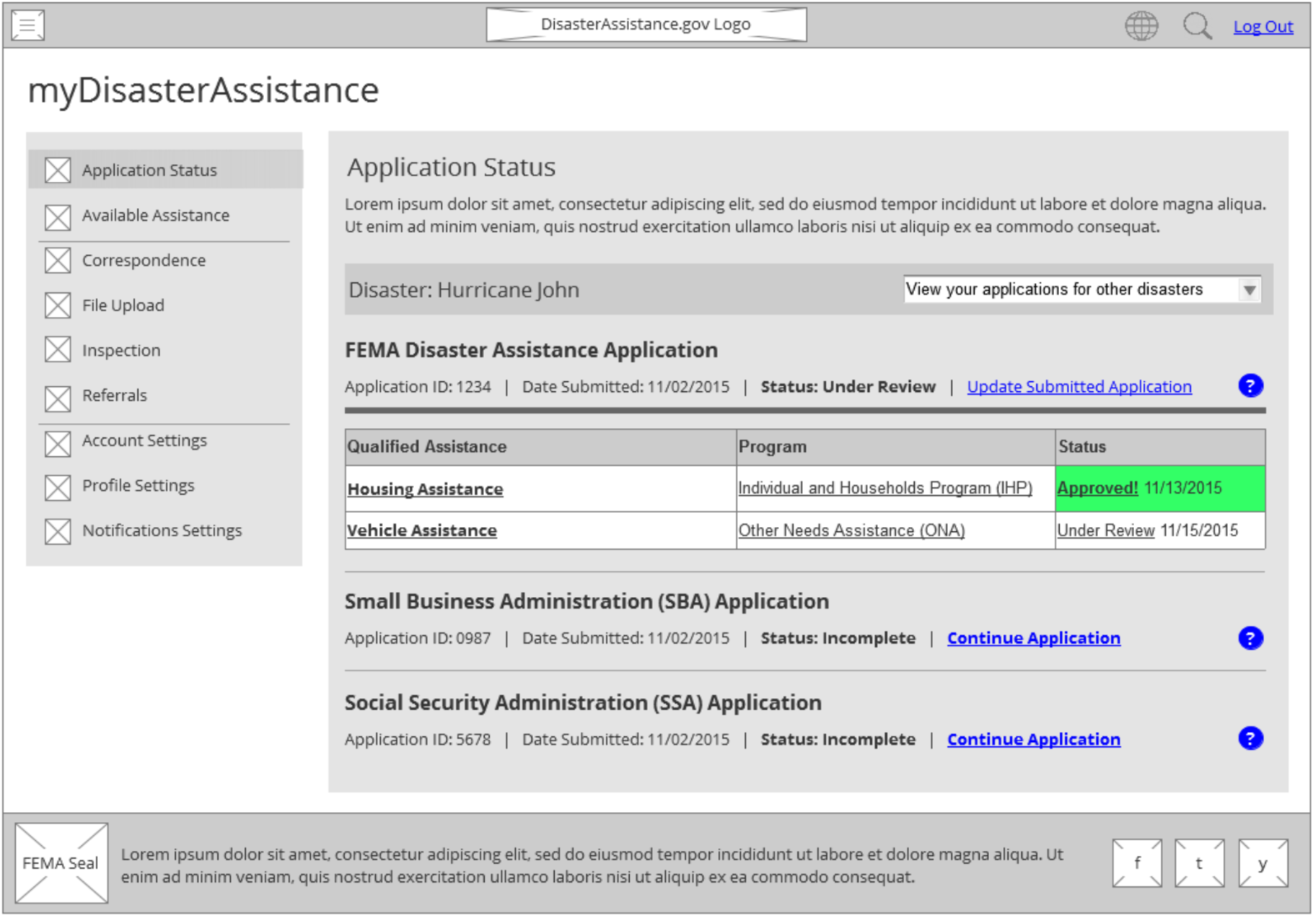1316x918 pixels.
Task: Open the Inspection menu item
Action: pyautogui.click(x=121, y=350)
